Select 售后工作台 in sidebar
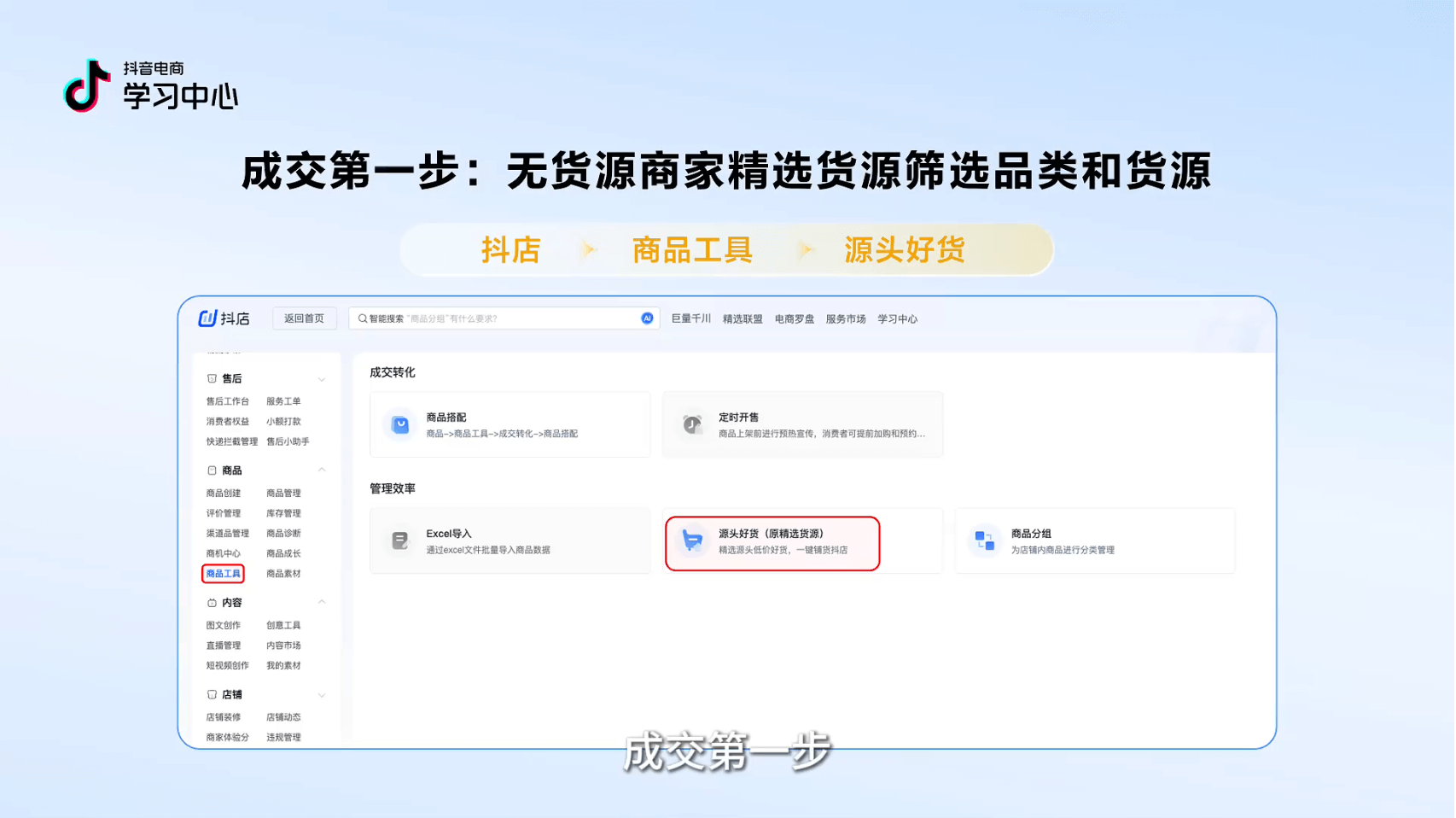The image size is (1456, 818). click(x=228, y=401)
